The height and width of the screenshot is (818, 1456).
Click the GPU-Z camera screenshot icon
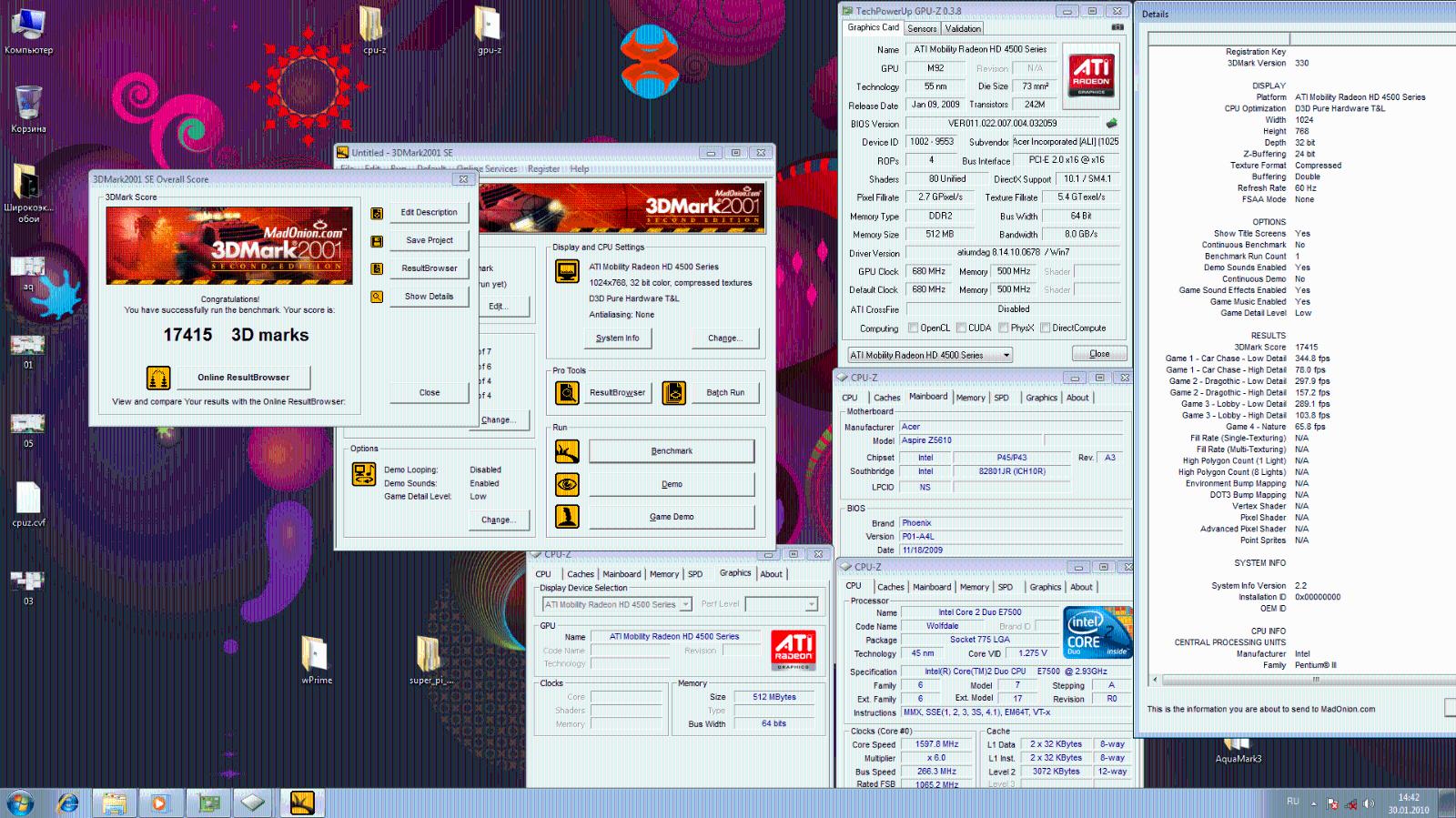[x=1117, y=27]
